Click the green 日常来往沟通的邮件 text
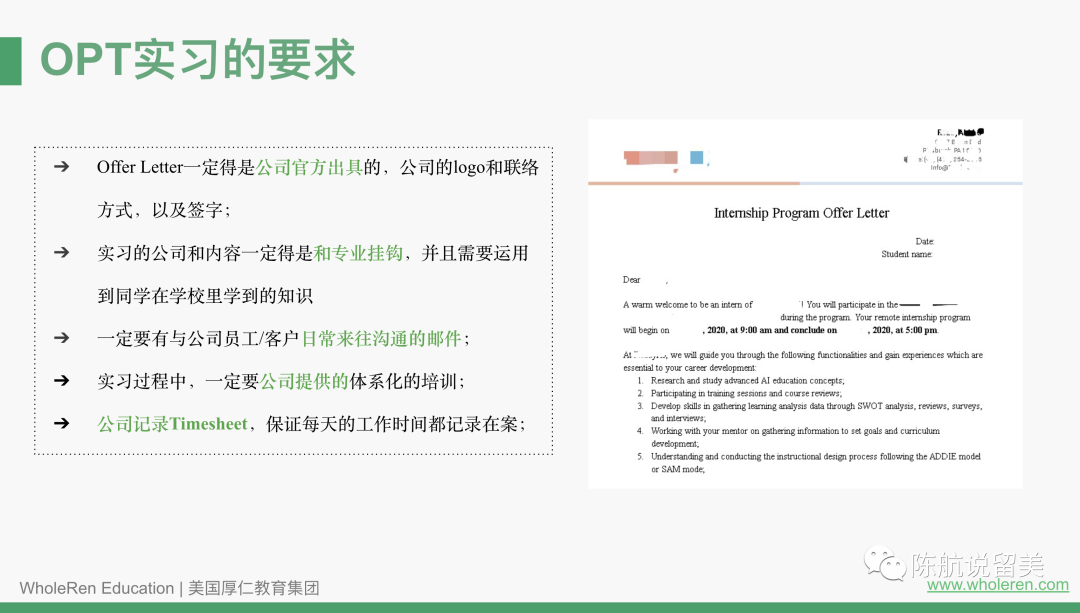The height and width of the screenshot is (613, 1080). [381, 338]
